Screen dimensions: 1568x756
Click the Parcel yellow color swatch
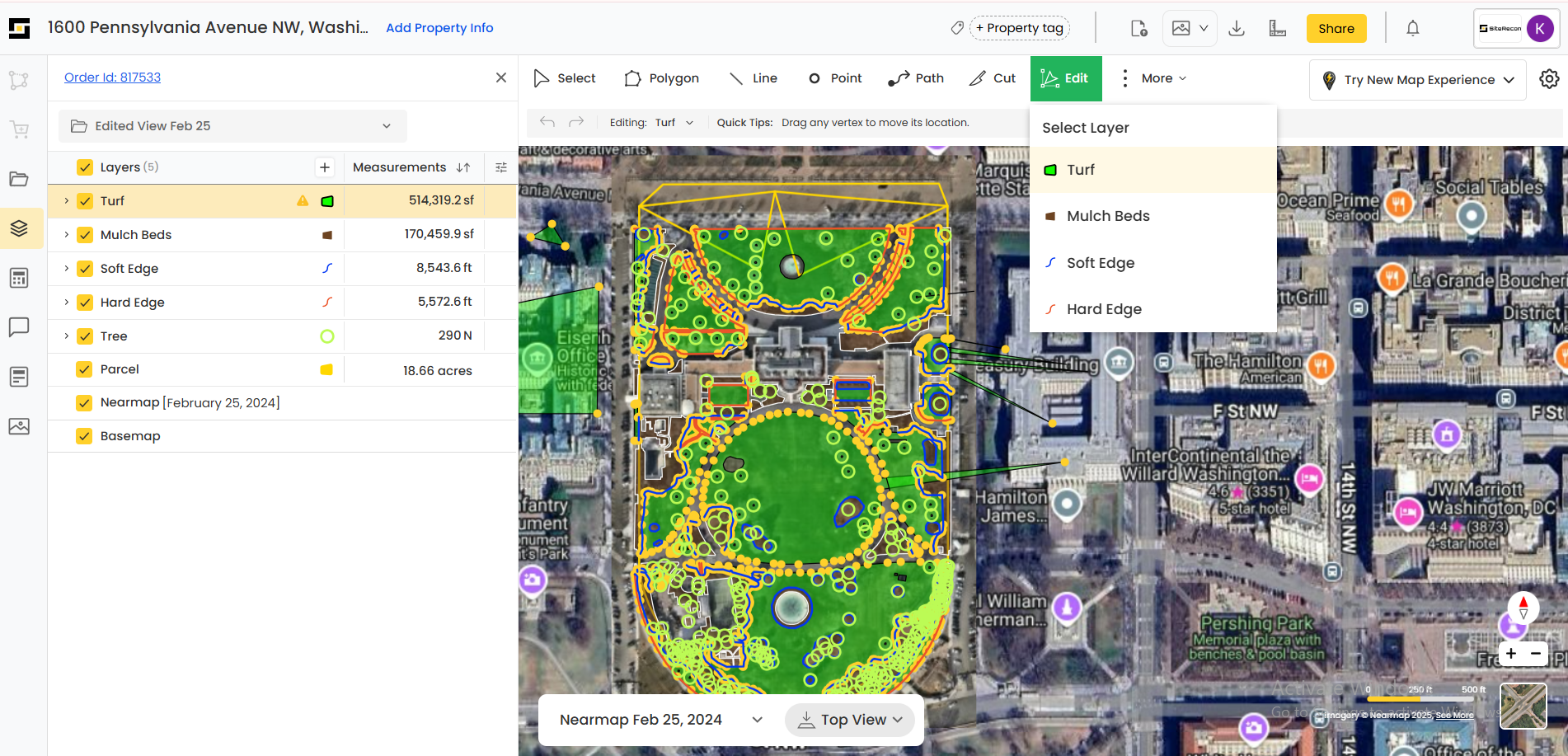point(326,370)
